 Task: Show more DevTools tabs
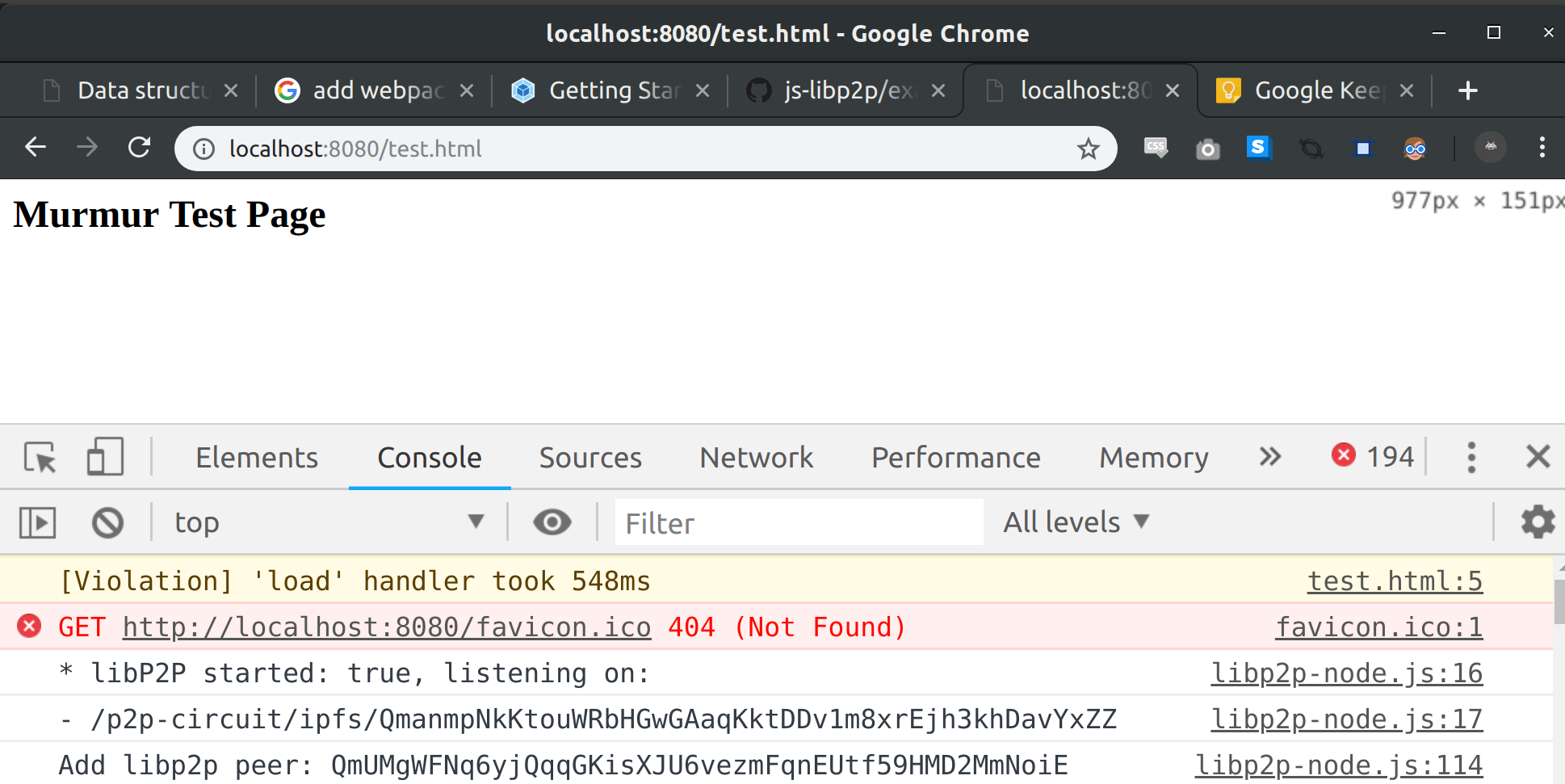(x=1270, y=456)
